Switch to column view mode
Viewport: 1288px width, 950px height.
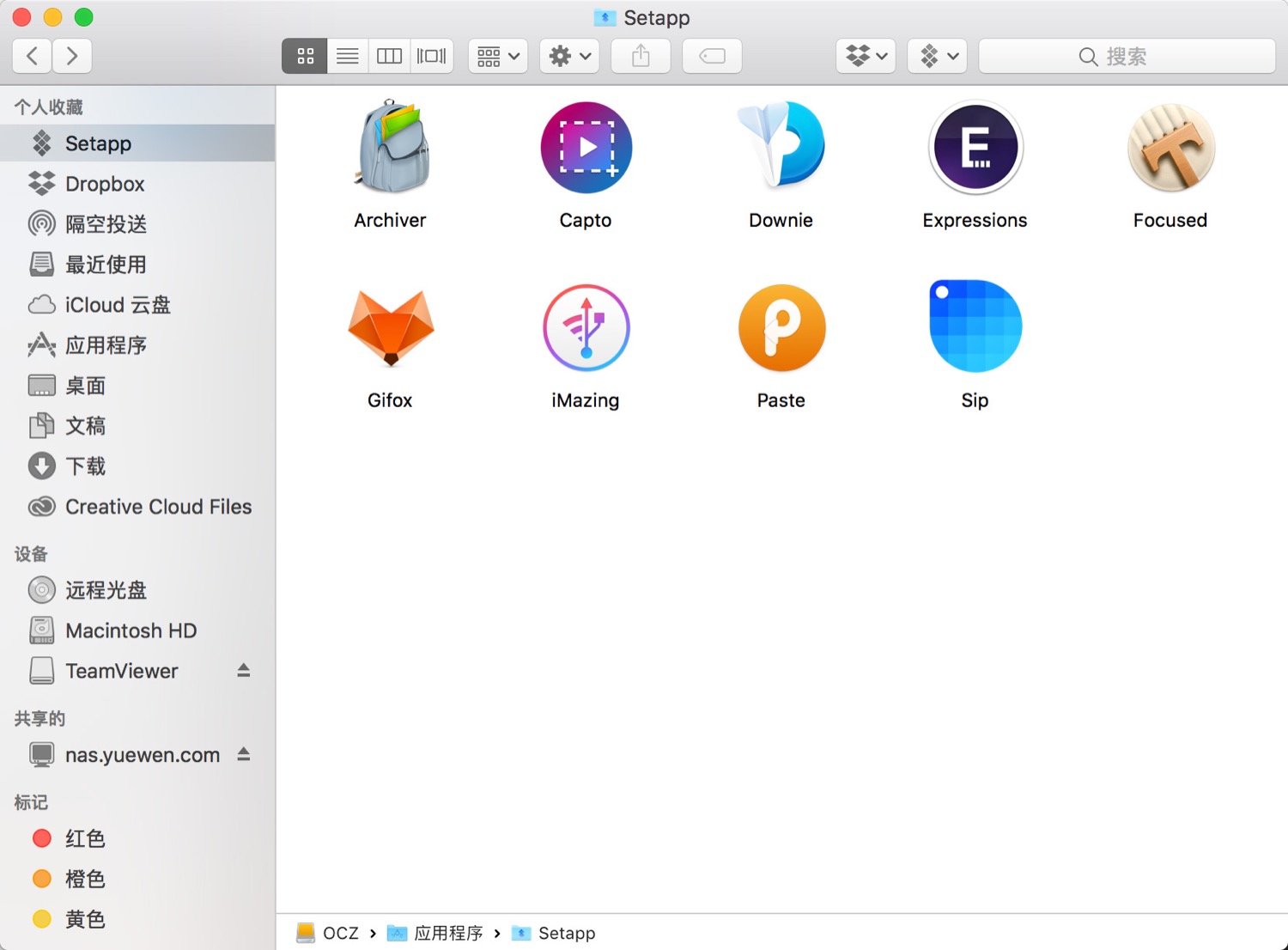point(389,57)
